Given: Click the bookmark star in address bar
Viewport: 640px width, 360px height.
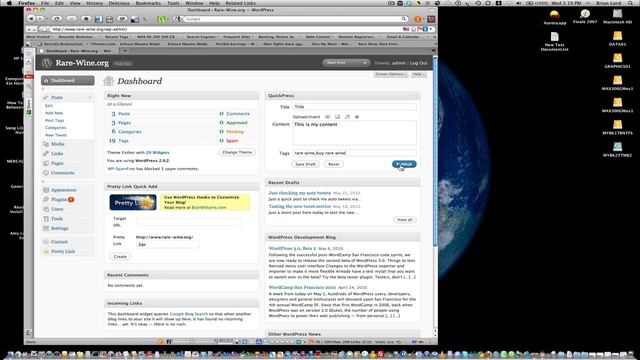Looking at the screenshot, I should point(413,29).
